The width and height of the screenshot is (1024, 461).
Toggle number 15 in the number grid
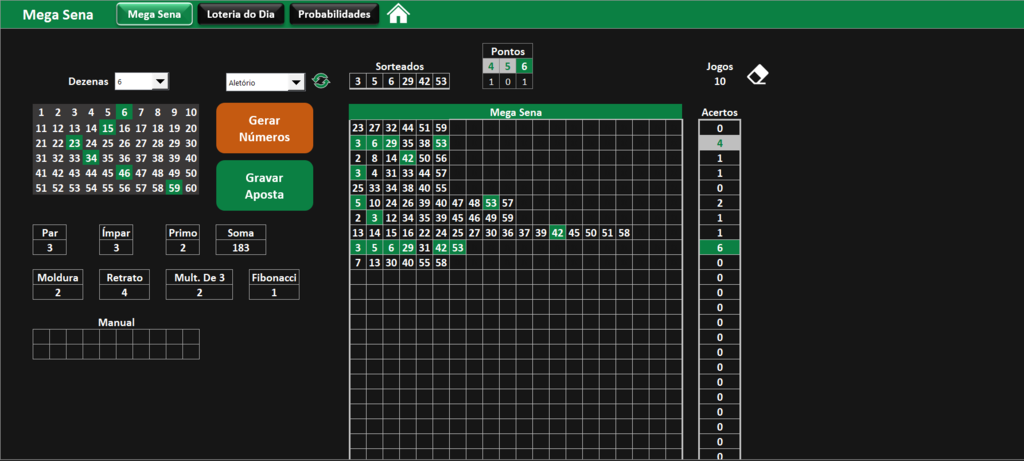pyautogui.click(x=107, y=128)
